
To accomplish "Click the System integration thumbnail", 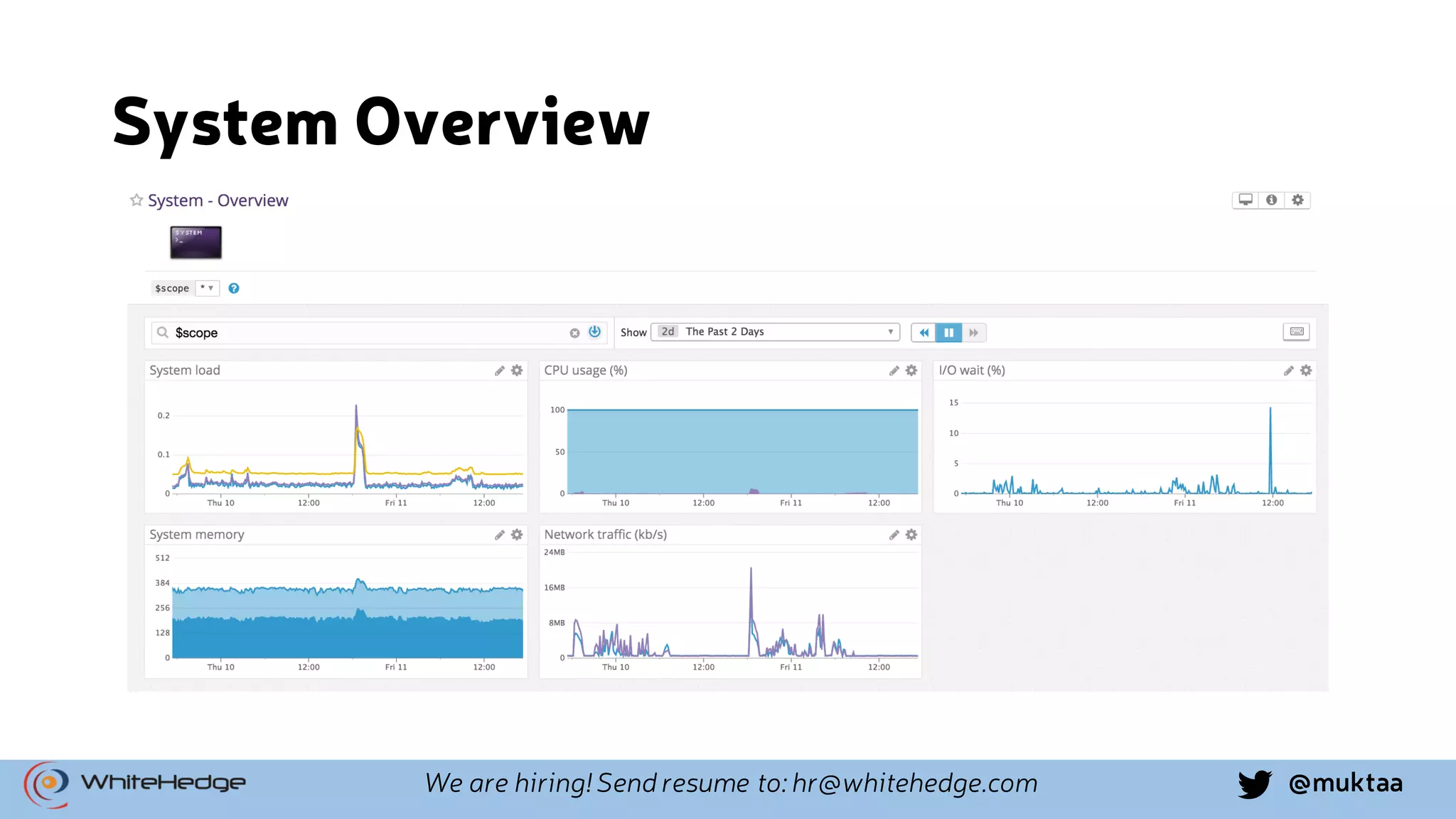I will pos(196,242).
